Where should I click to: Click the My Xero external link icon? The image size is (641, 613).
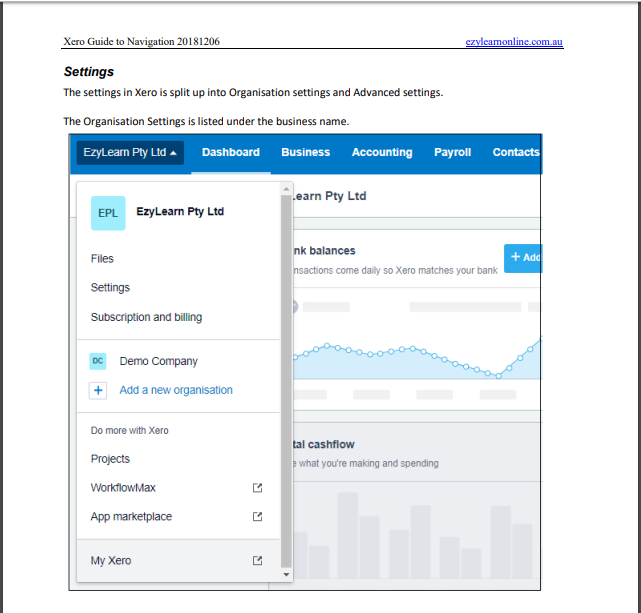[x=257, y=560]
